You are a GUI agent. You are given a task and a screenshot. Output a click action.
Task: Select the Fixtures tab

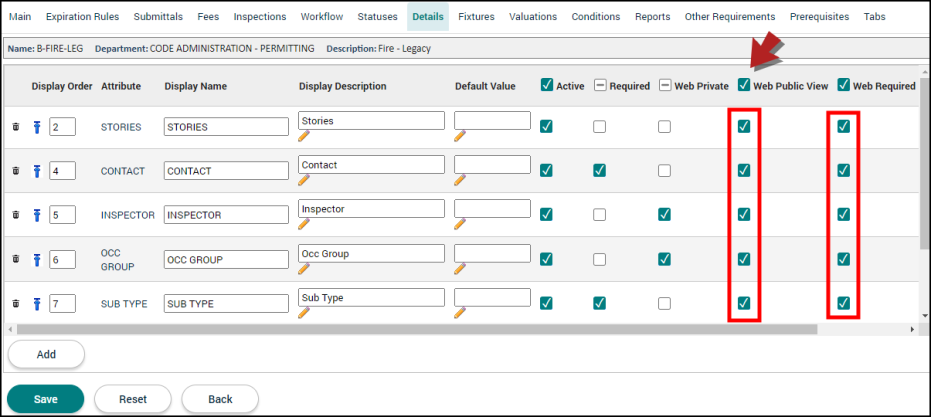pyautogui.click(x=476, y=17)
